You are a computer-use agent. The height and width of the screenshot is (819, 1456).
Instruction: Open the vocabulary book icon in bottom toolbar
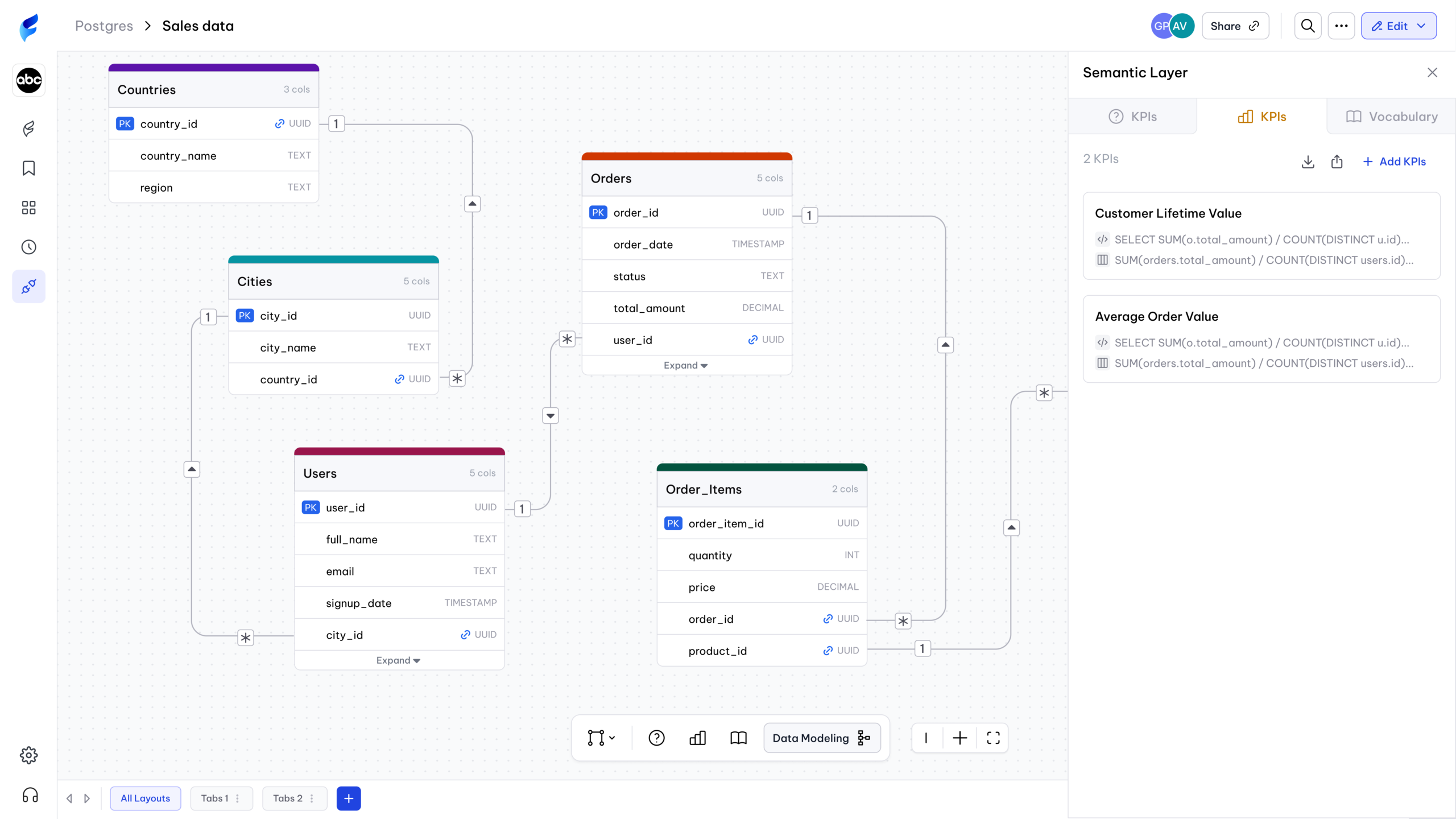pos(738,738)
